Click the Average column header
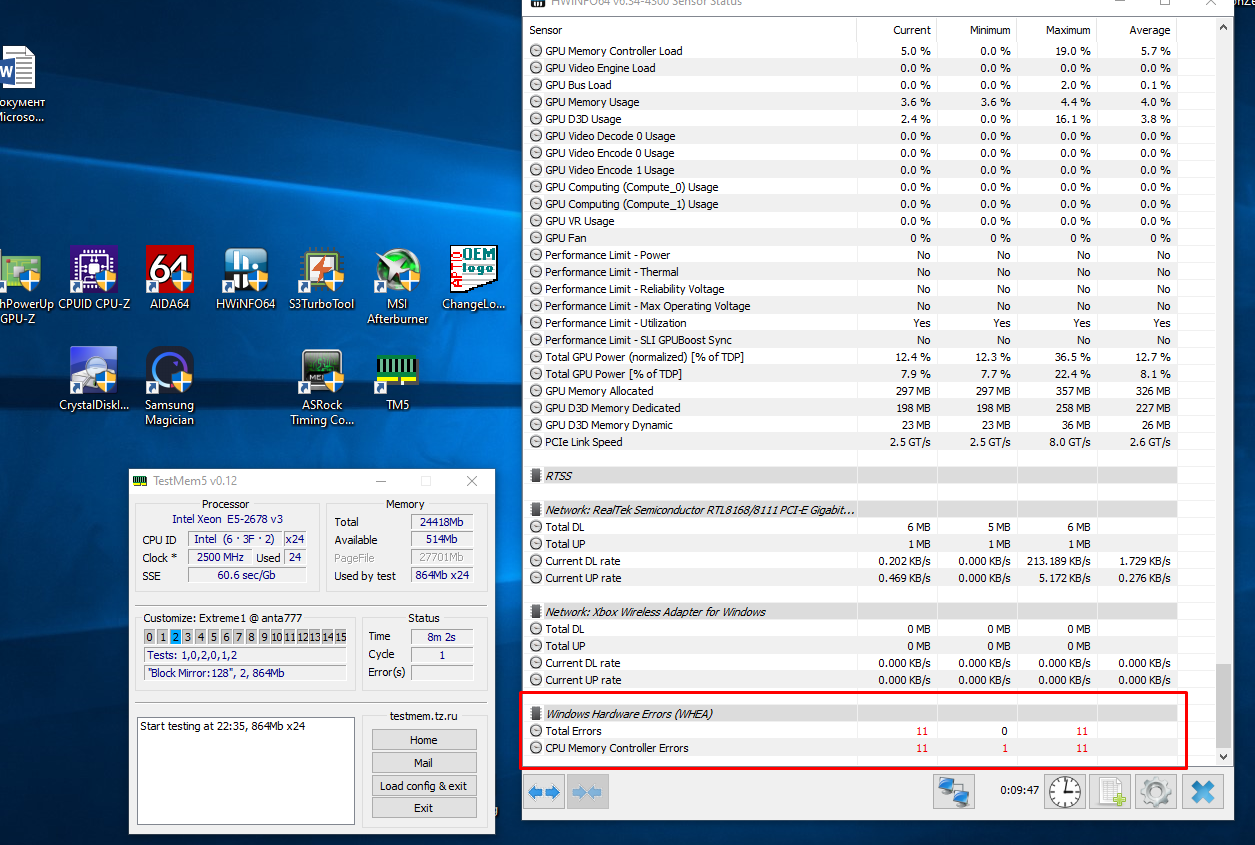Screen dimensions: 1255x845 pos(1150,30)
